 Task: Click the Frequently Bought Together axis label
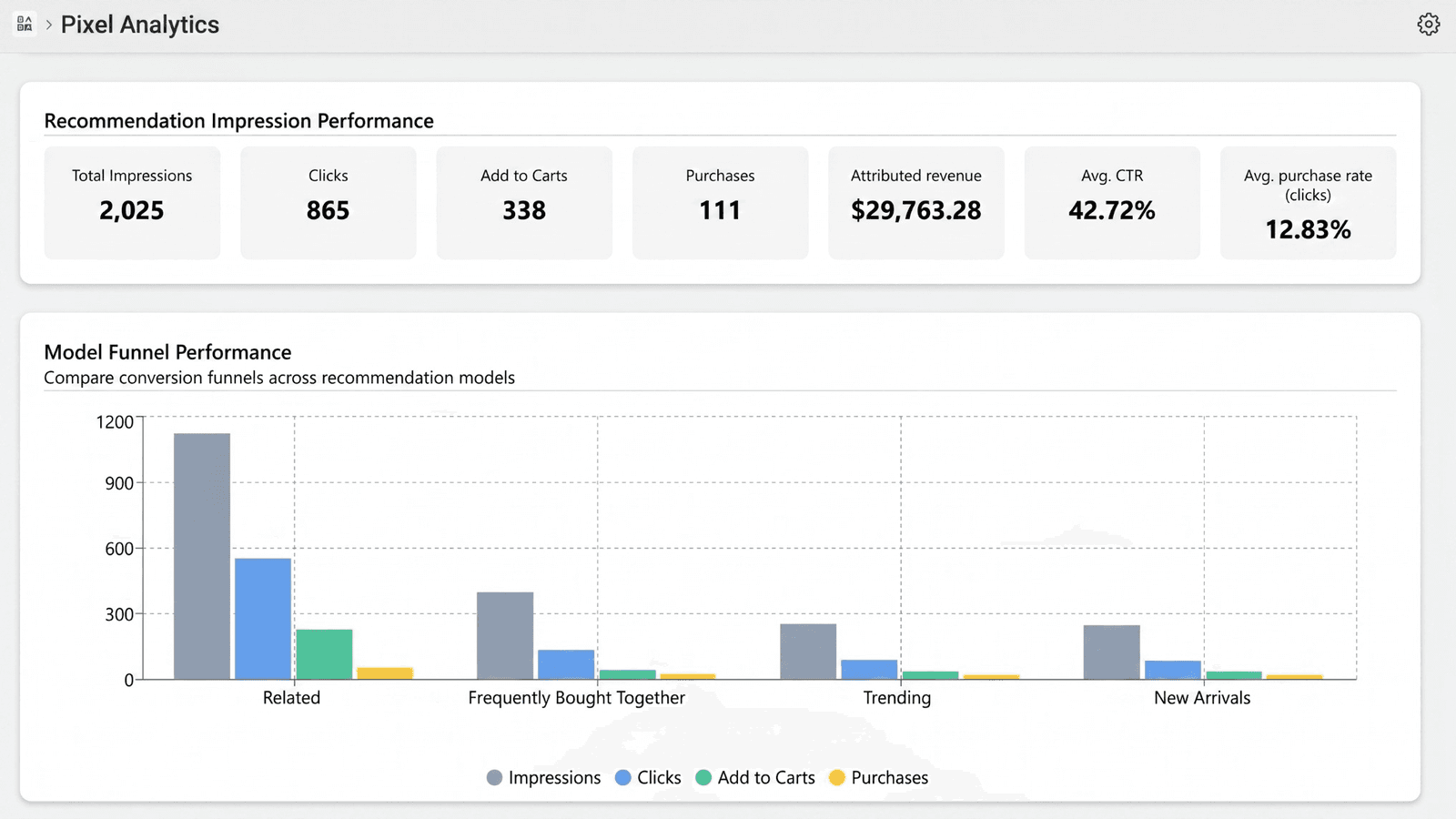[577, 698]
